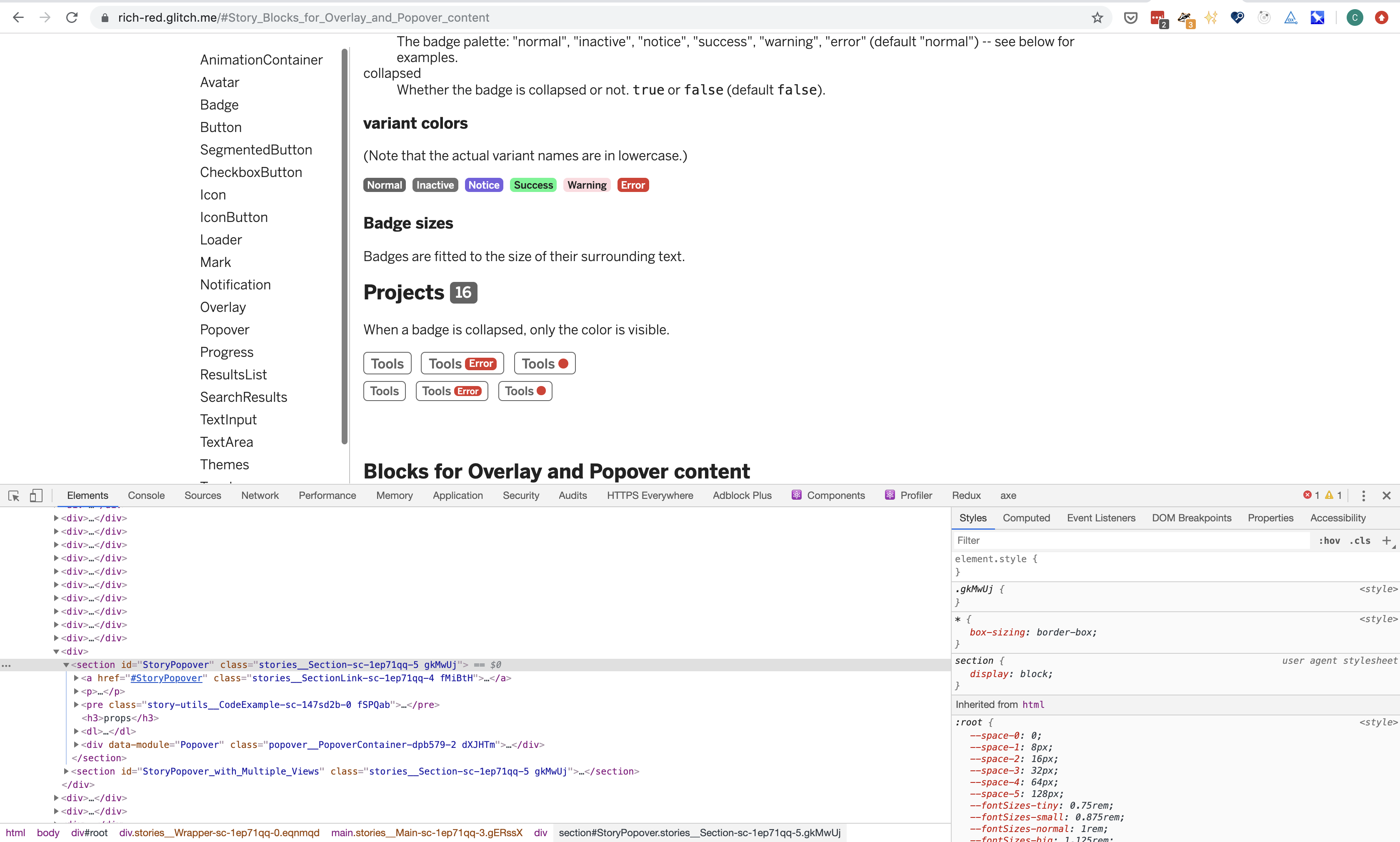Switch to the Console tab
Viewport: 1400px width, 842px height.
click(x=146, y=495)
